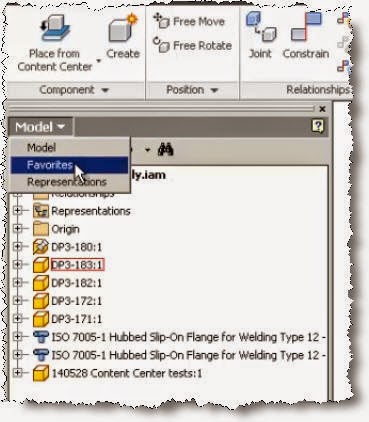Select first ISO 7005-1 Hubbed Slip-On Flange label
Image resolution: width=369 pixels, height=422 pixels.
click(x=188, y=337)
